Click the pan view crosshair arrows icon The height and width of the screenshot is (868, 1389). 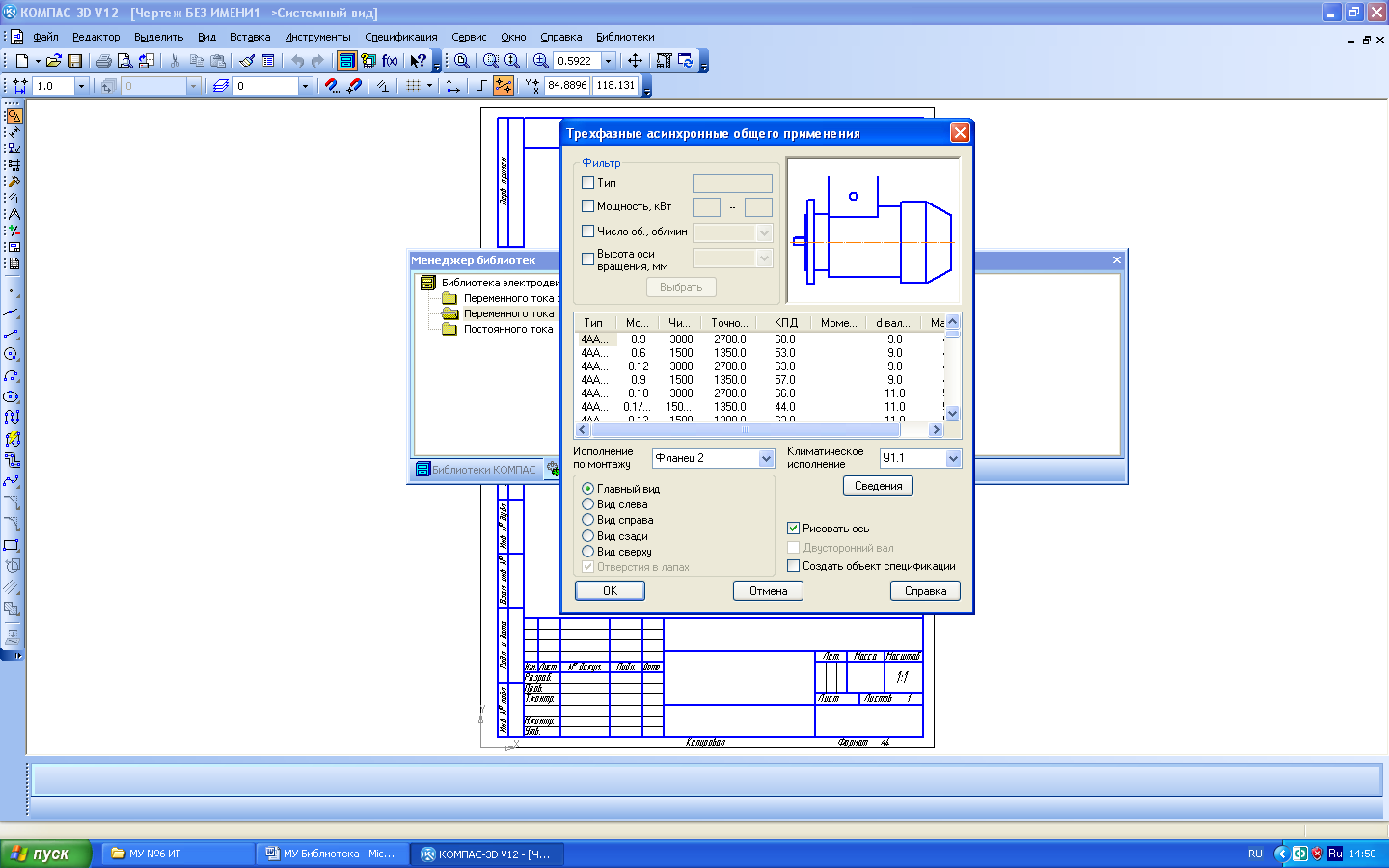[635, 61]
